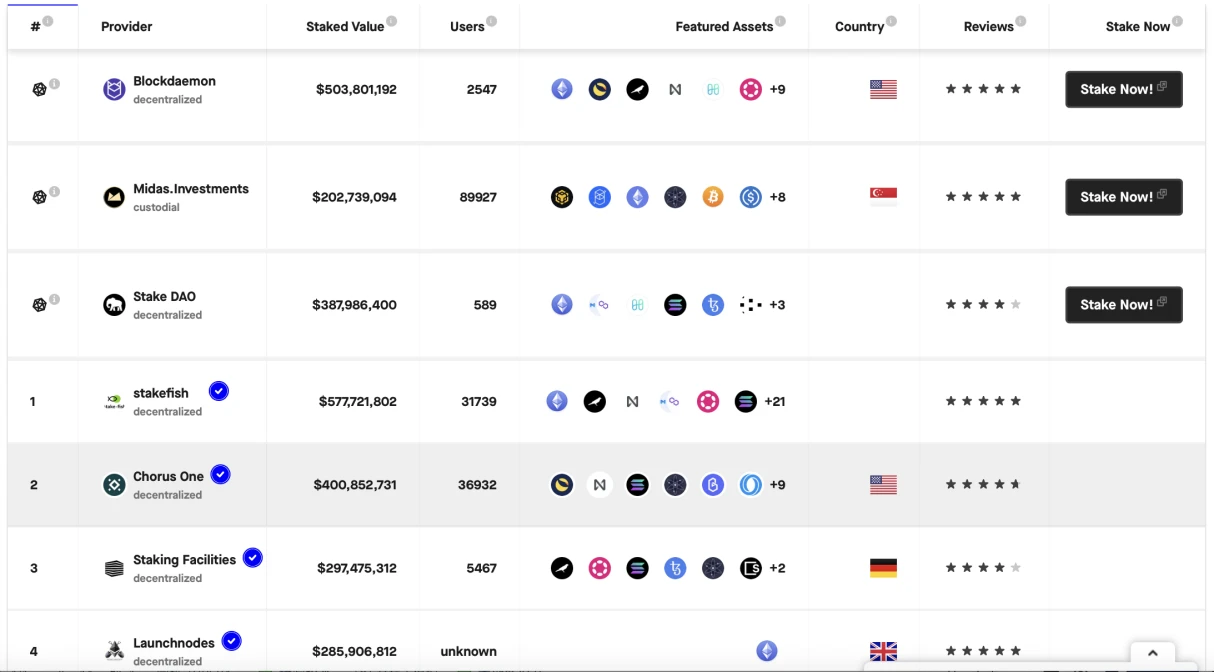Image resolution: width=1214 pixels, height=672 pixels.
Task: Click Stake Now for Stake DAO
Action: pos(1124,305)
